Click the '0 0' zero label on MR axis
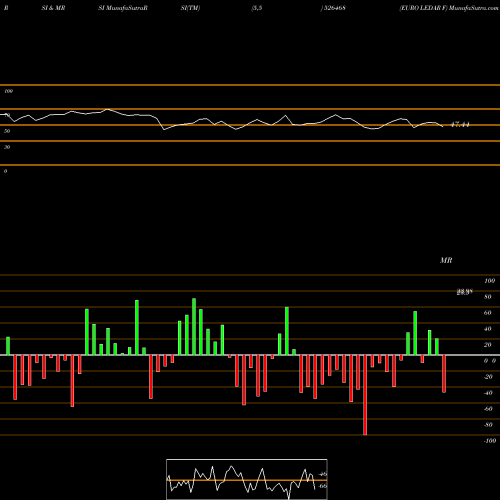The width and height of the screenshot is (500, 500). click(x=490, y=361)
